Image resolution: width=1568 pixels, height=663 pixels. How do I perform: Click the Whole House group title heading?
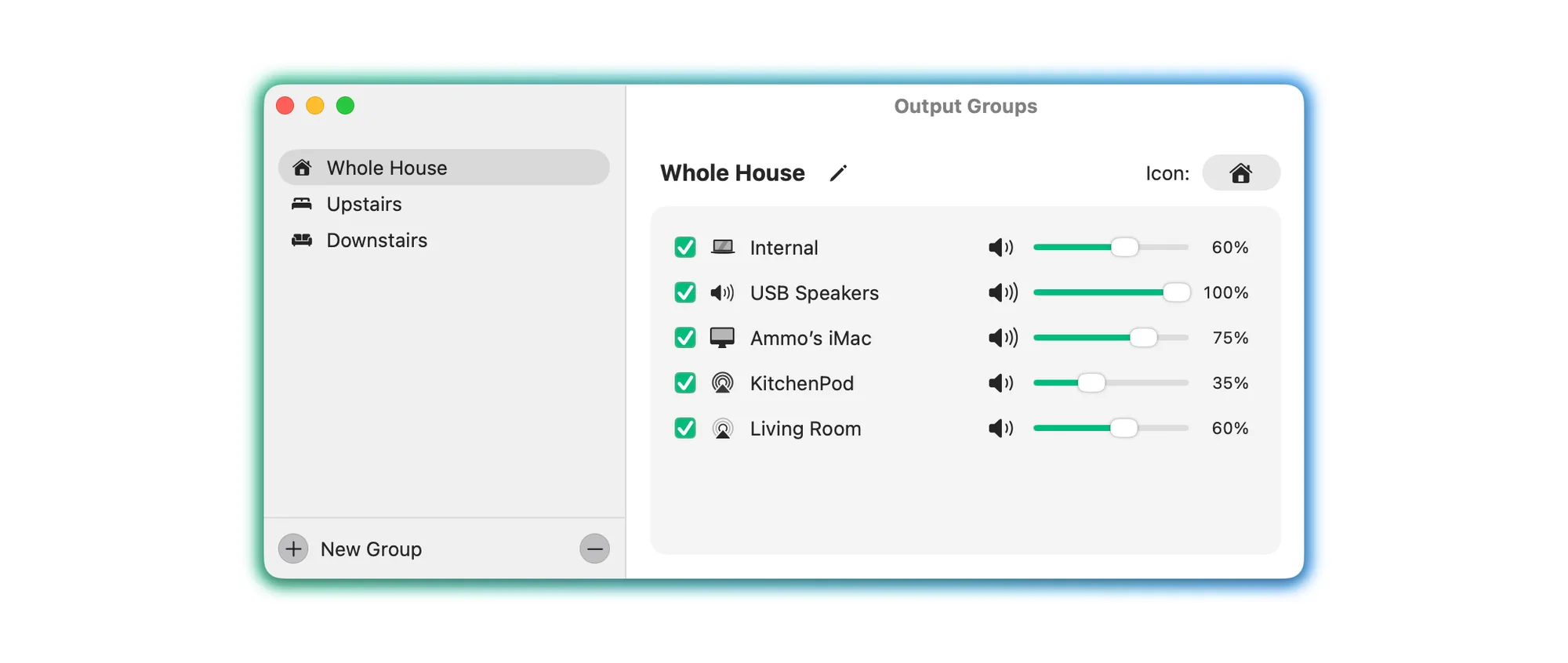point(732,172)
